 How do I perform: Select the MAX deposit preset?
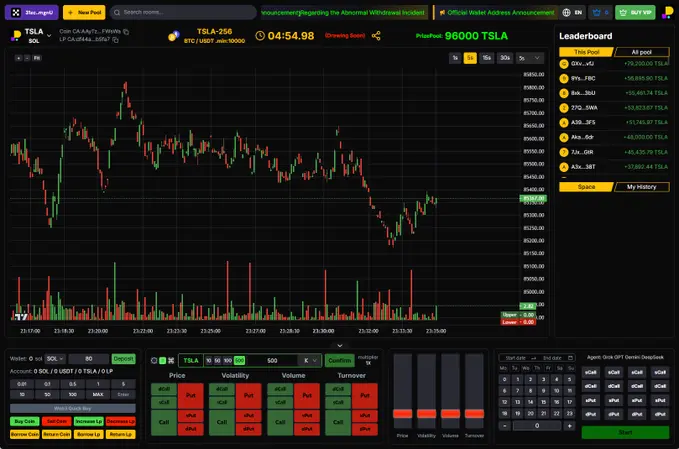point(98,394)
